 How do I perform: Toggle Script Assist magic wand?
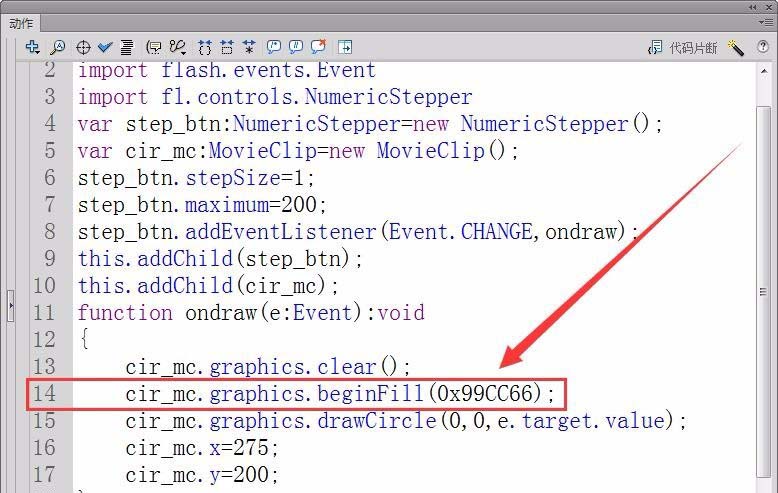736,48
